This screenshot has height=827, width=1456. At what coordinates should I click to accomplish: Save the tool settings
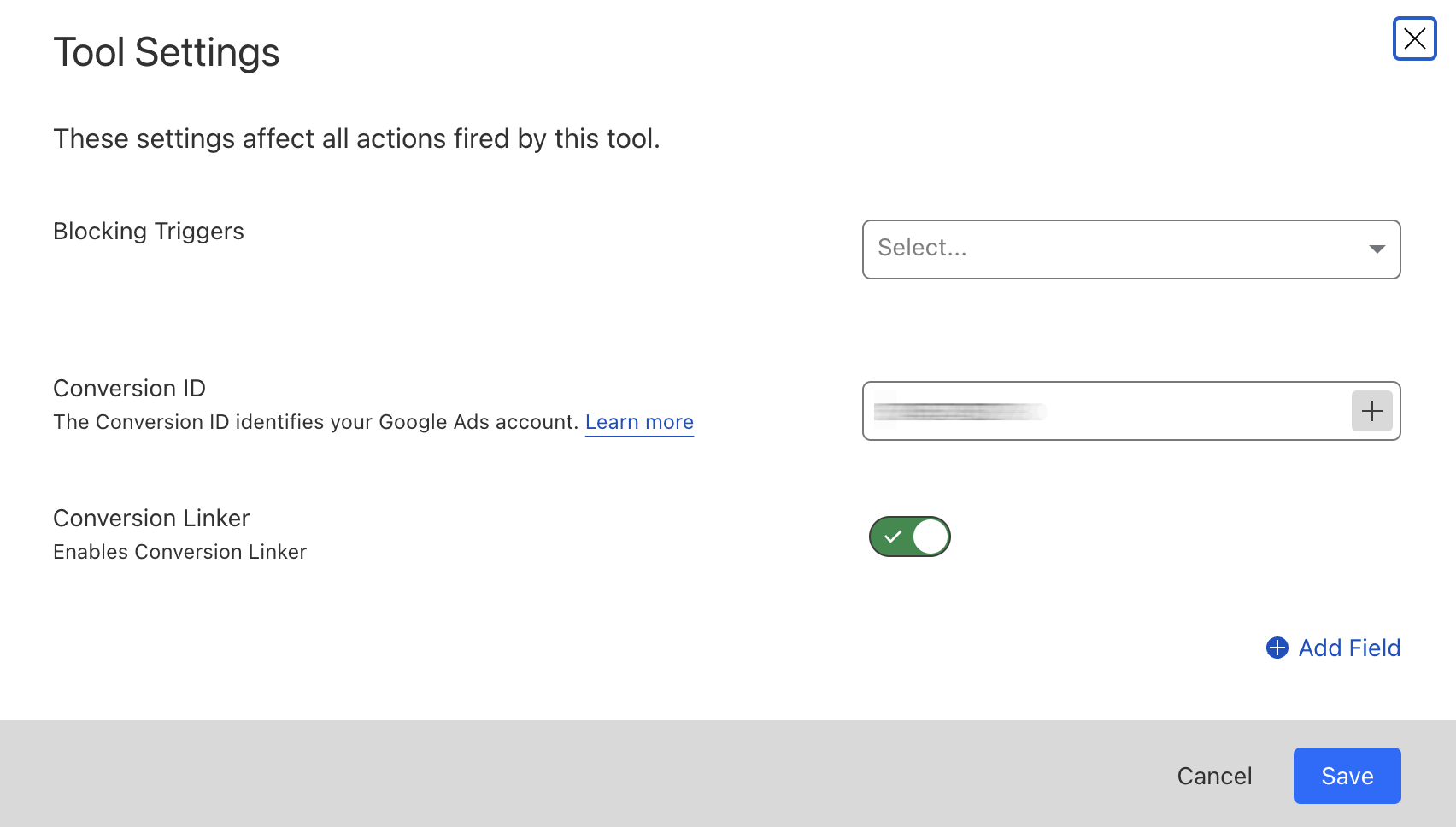coord(1347,776)
